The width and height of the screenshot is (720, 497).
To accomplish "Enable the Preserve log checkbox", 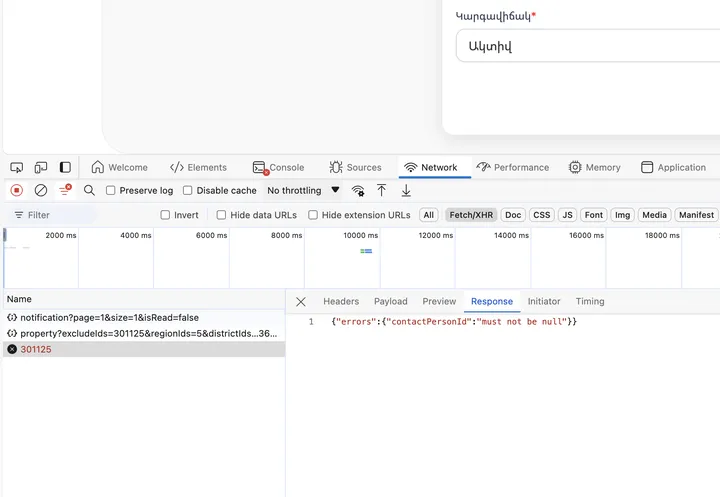I will click(x=111, y=190).
